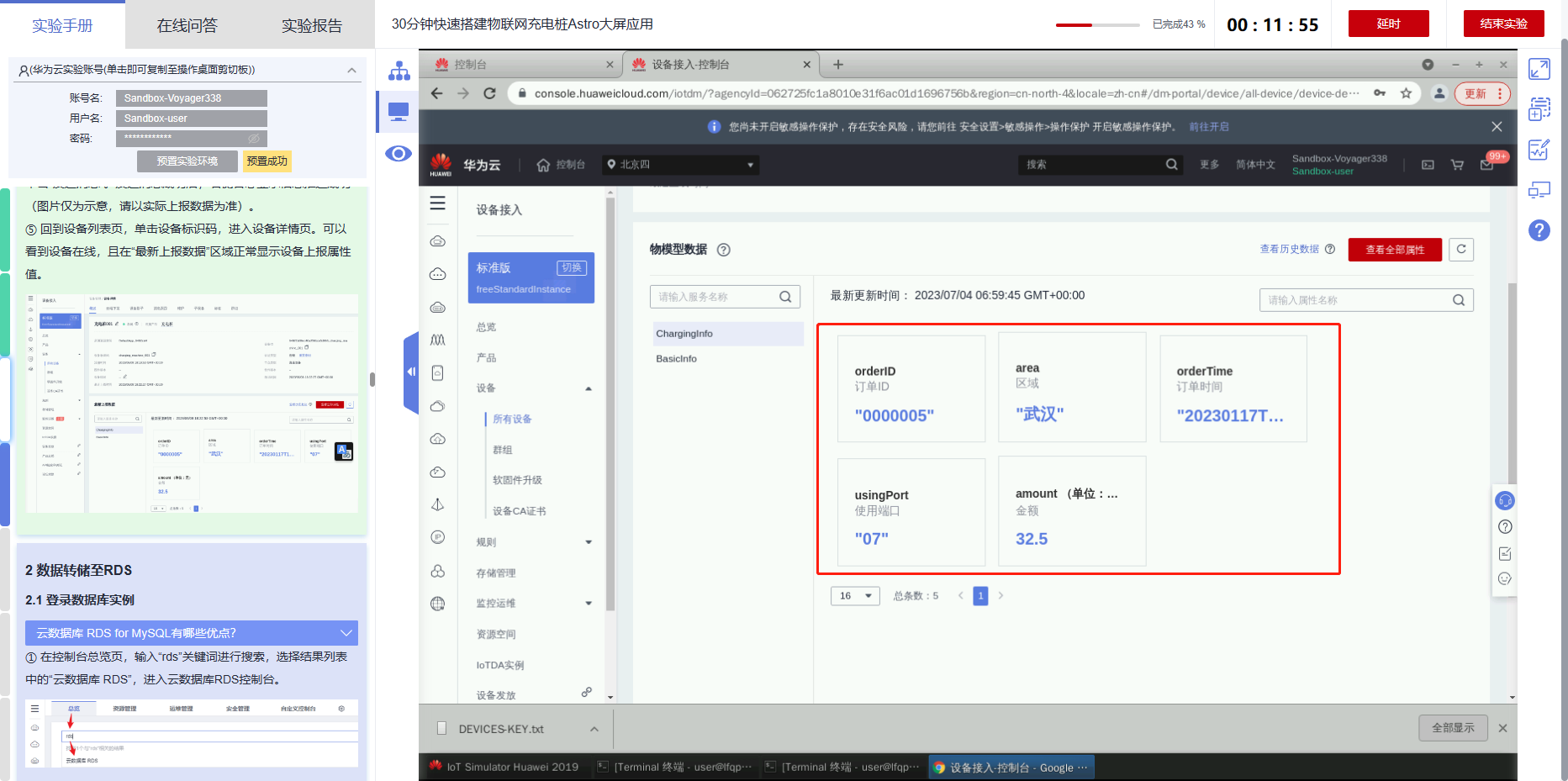Select the remote desktop monitor icon
Screen dimensions: 1568x781
pyautogui.click(x=399, y=111)
